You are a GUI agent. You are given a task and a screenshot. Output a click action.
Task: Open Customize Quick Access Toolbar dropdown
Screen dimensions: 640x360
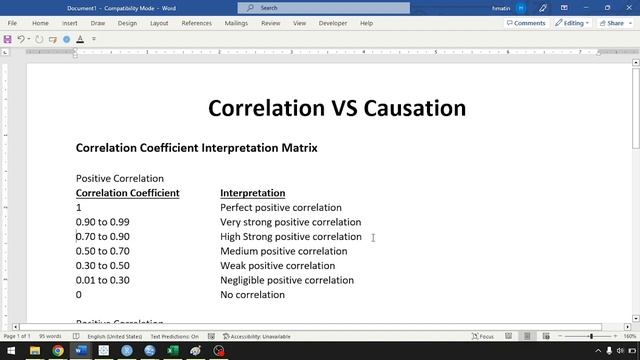click(94, 39)
